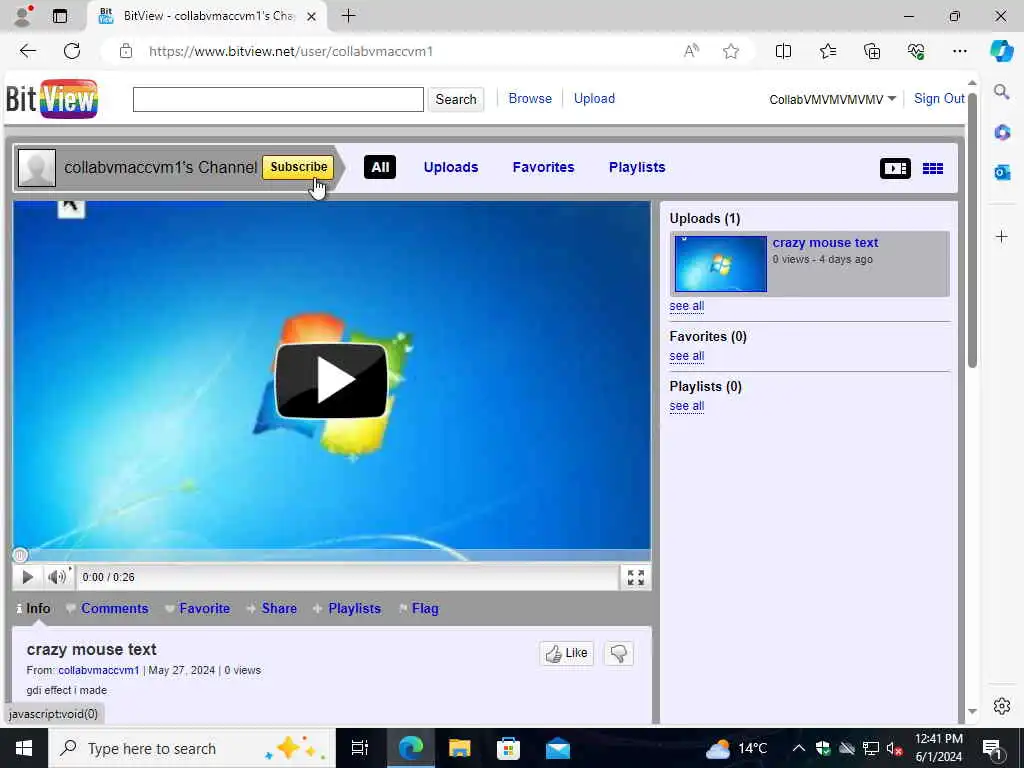Click see all under Favorites
The height and width of the screenshot is (768, 1024).
click(x=686, y=356)
